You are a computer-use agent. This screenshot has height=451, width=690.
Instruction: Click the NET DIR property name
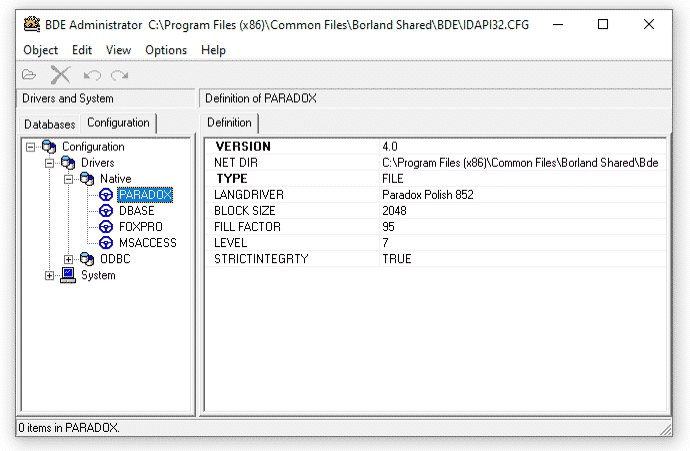pos(236,163)
